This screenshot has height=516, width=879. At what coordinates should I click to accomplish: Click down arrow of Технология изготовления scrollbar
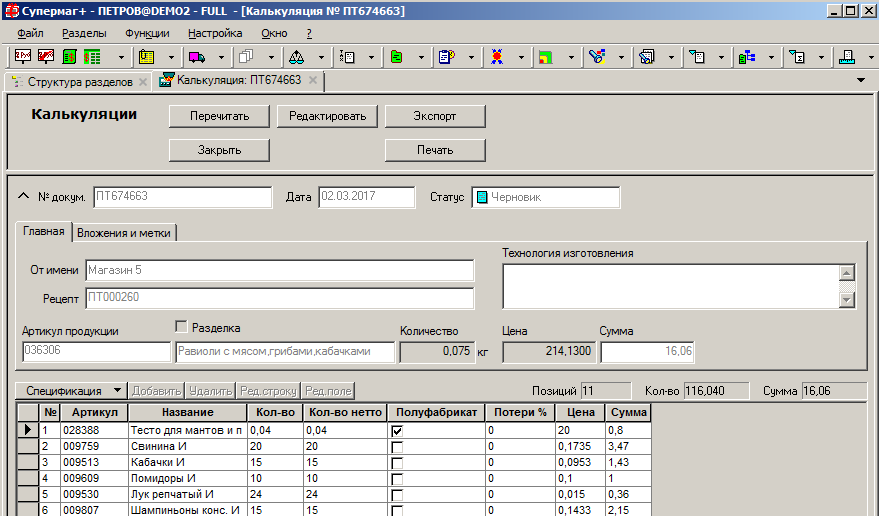pyautogui.click(x=846, y=300)
